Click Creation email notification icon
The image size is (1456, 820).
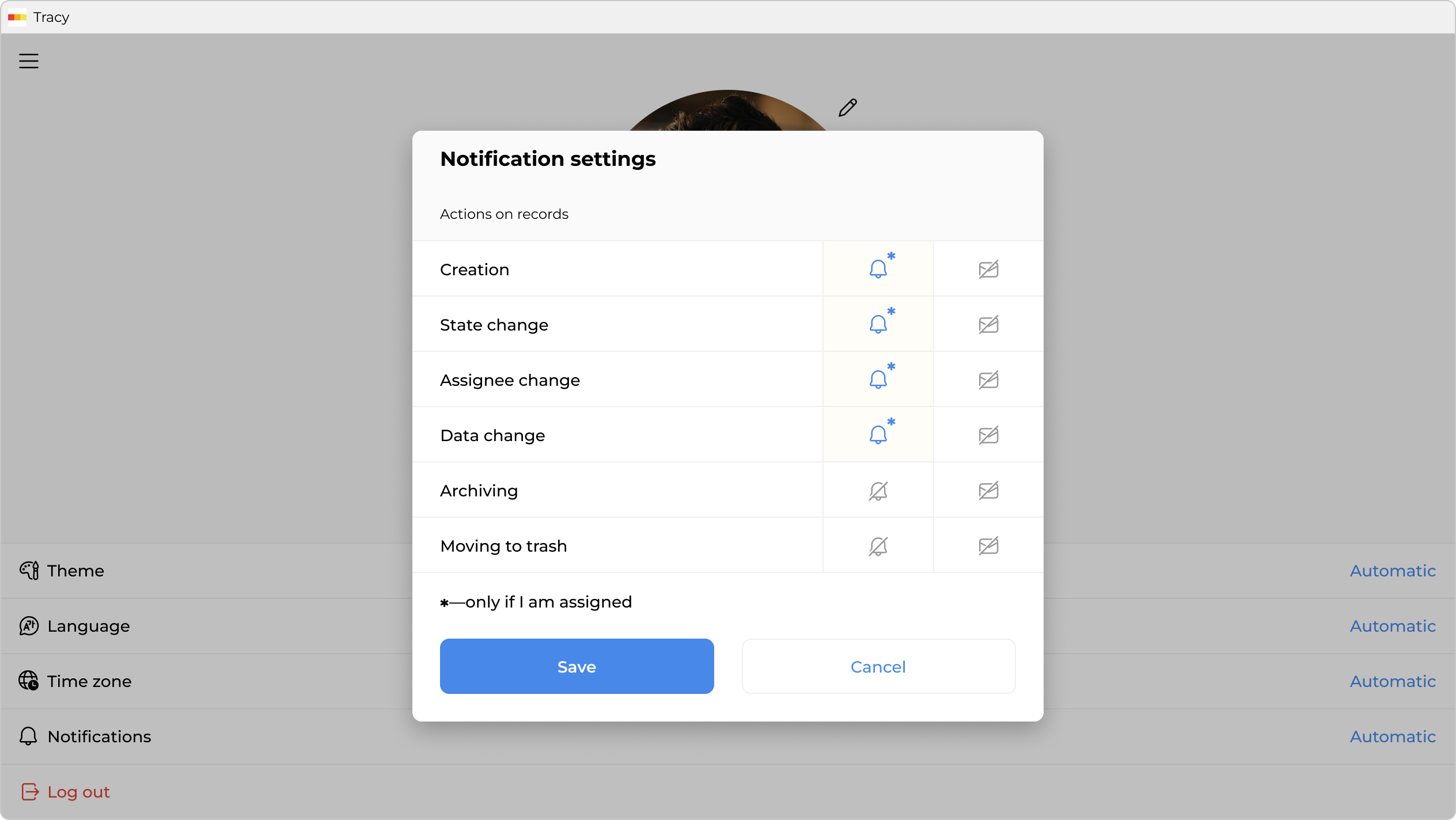(988, 269)
